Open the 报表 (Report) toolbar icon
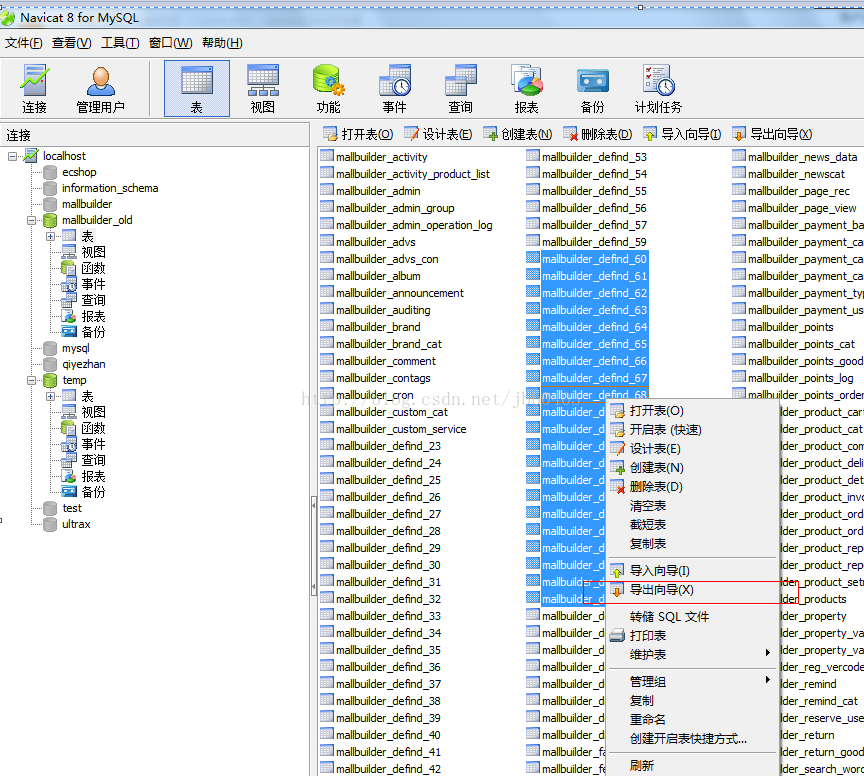This screenshot has height=776, width=864. pos(527,89)
